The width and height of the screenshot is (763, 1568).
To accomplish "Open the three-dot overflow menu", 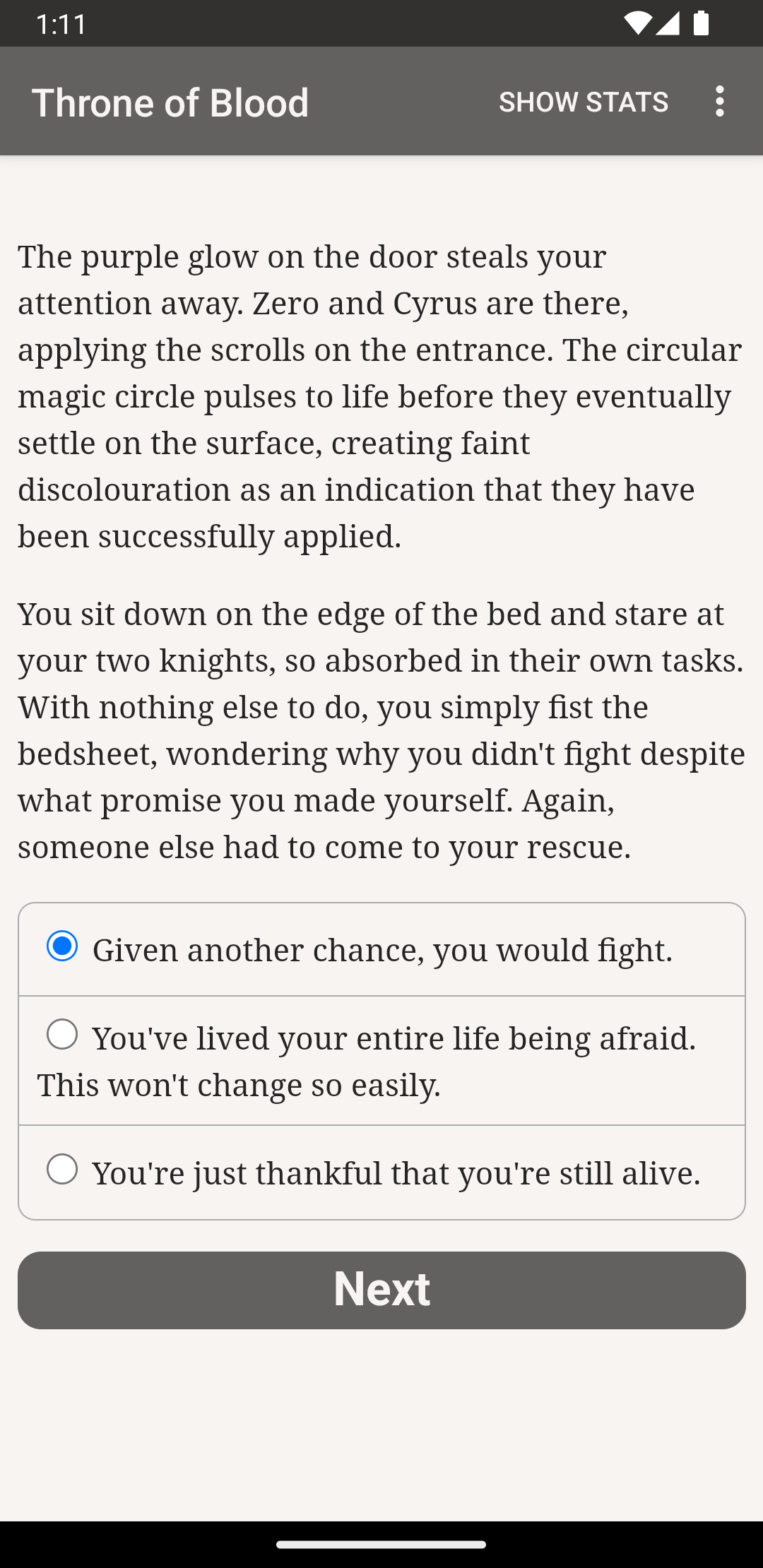I will tap(719, 102).
